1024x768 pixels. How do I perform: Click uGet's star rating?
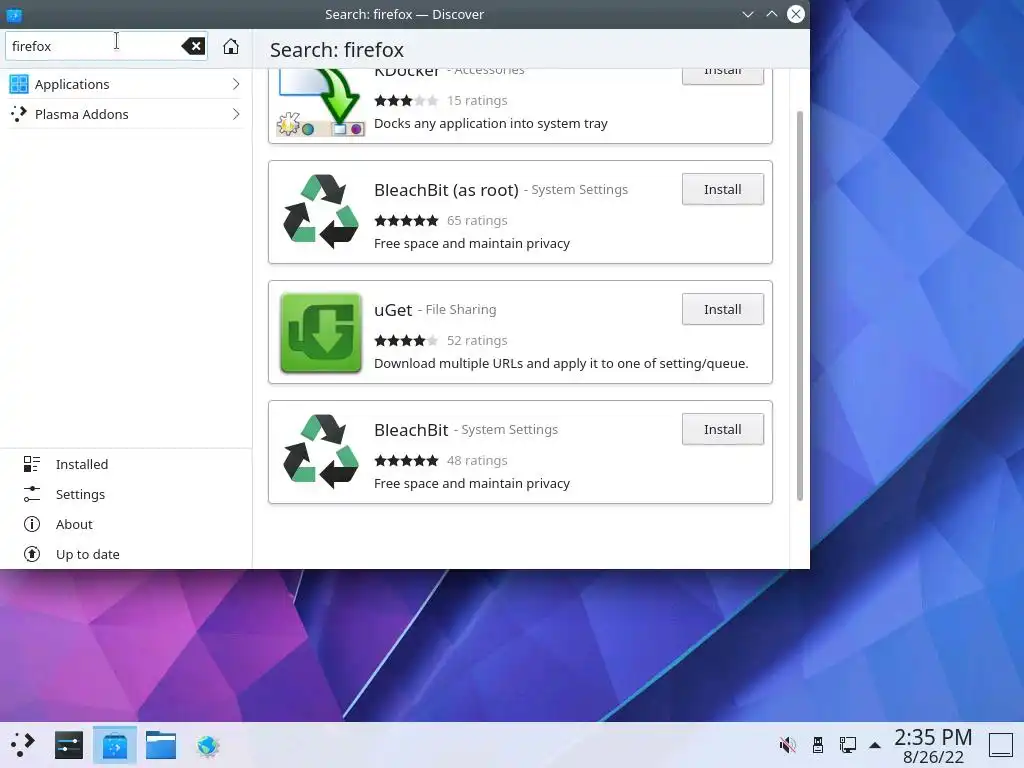tap(406, 341)
